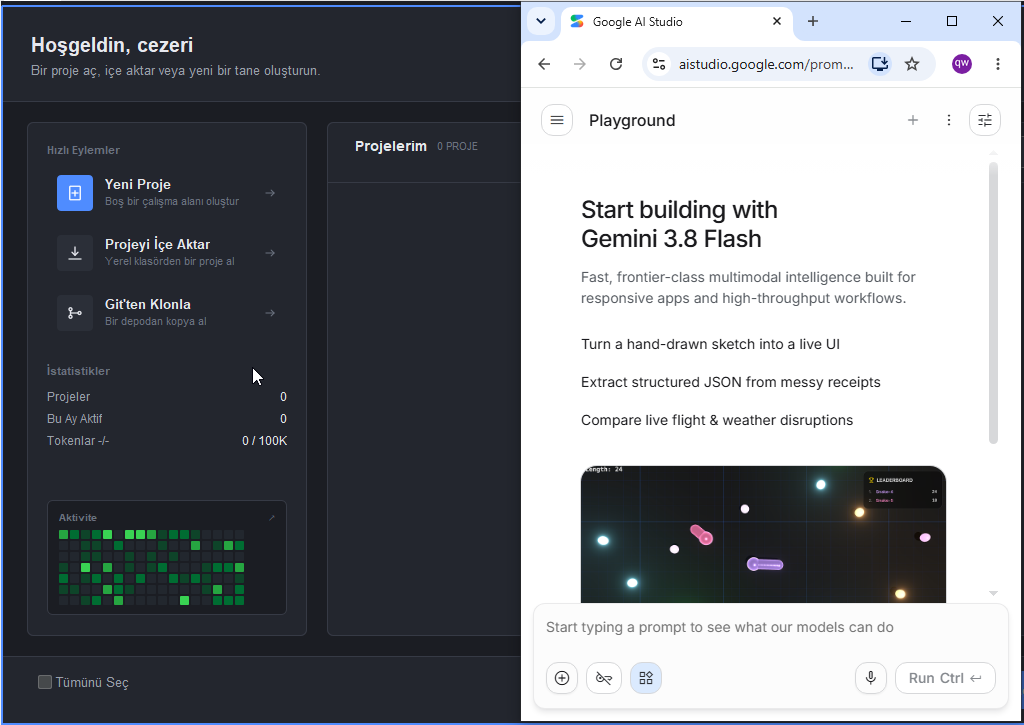Click the Run Ctrl button
This screenshot has width=1024, height=725.
tap(945, 678)
